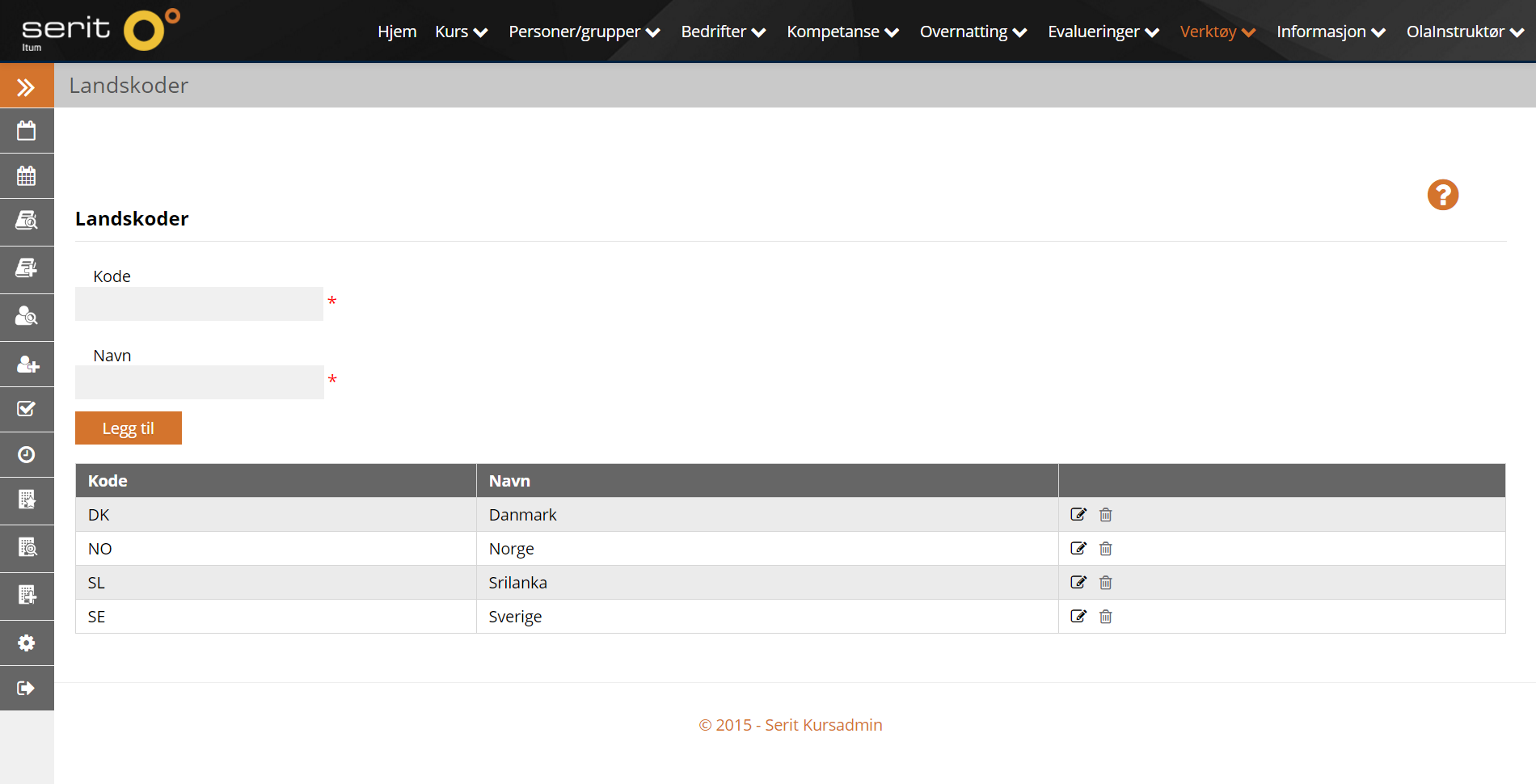Screen dimensions: 1536x784
Task: Click the add building icon in sidebar
Action: [27, 596]
